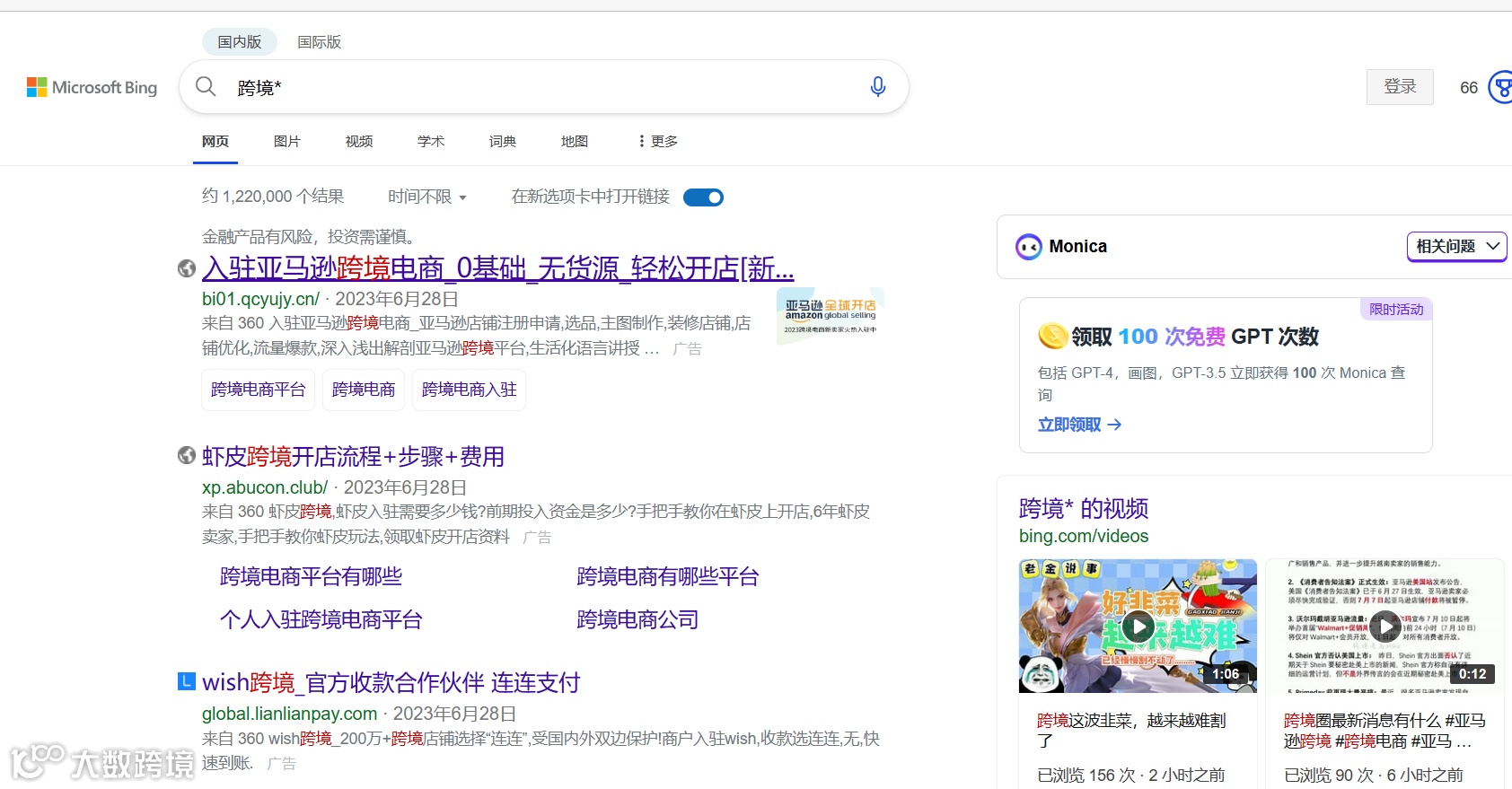Focus the search box containing 跨境*

[x=543, y=87]
